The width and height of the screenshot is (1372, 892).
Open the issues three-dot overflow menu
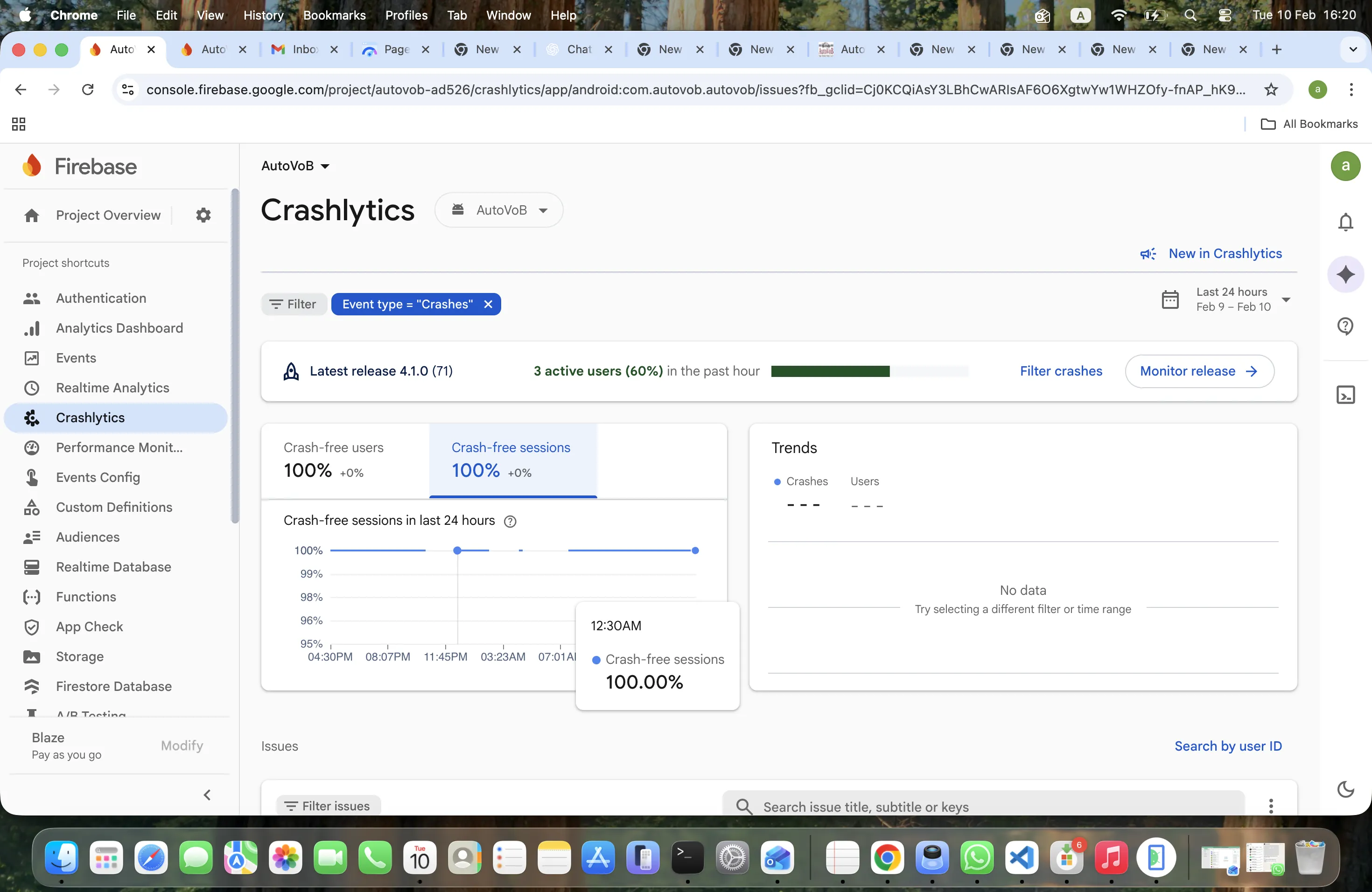point(1271,806)
